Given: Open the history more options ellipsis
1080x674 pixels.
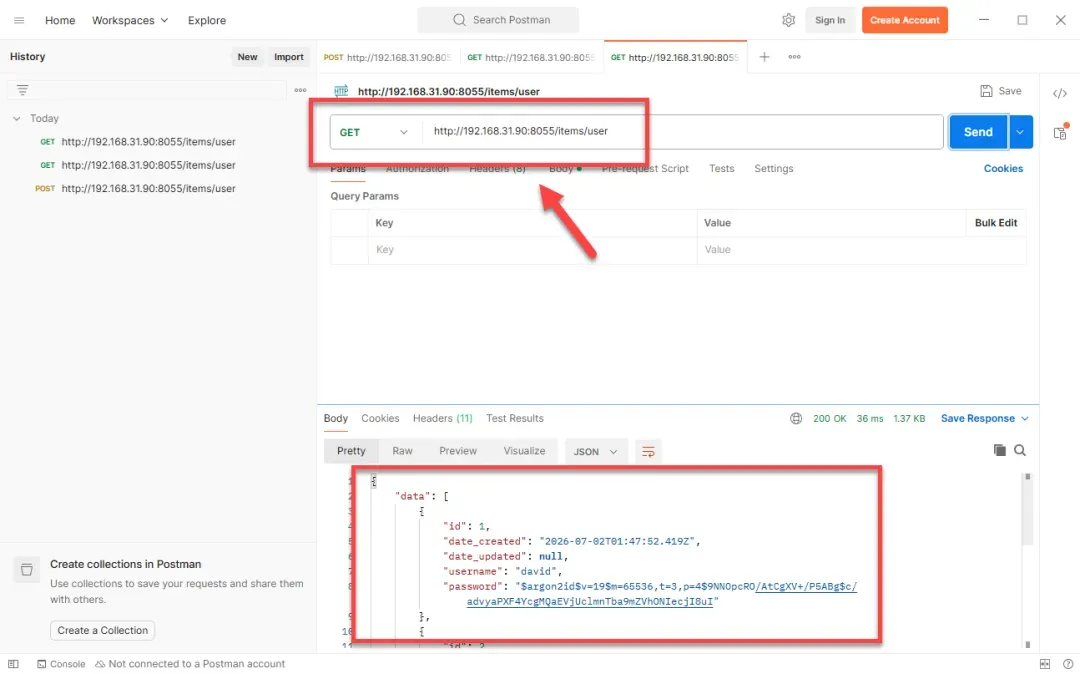Looking at the screenshot, I should [x=300, y=89].
